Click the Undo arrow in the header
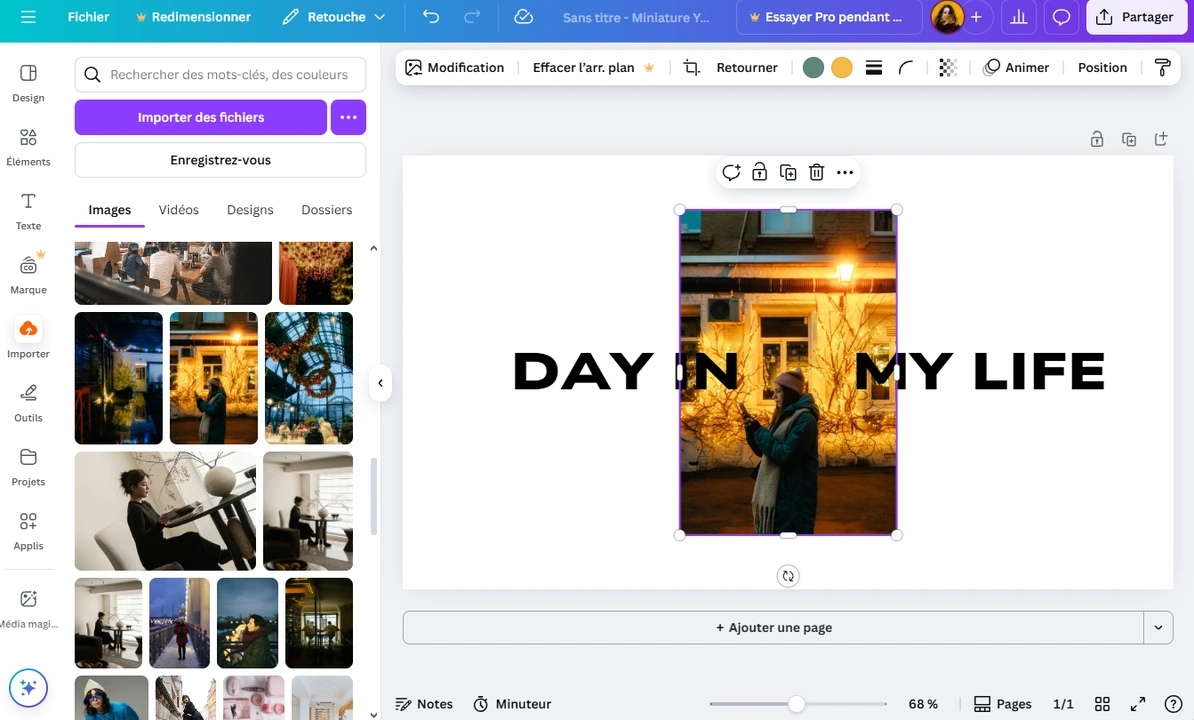Viewport: 1194px width, 720px height. pyautogui.click(x=430, y=17)
